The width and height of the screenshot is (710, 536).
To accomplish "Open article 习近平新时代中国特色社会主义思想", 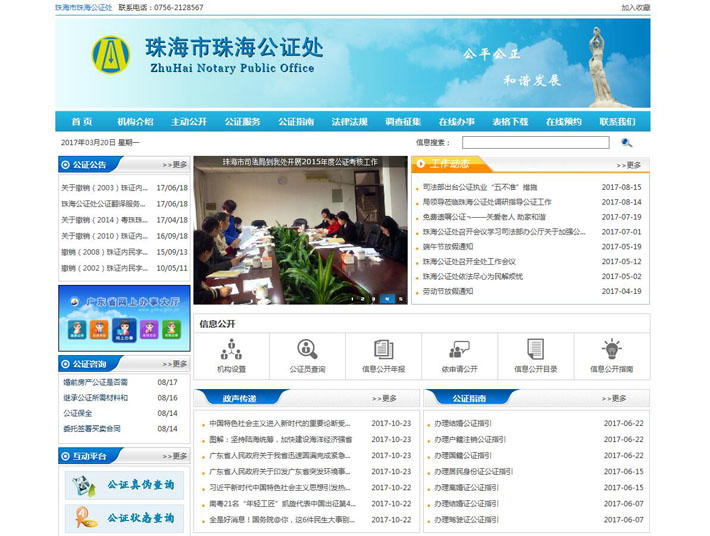I will pos(280,488).
